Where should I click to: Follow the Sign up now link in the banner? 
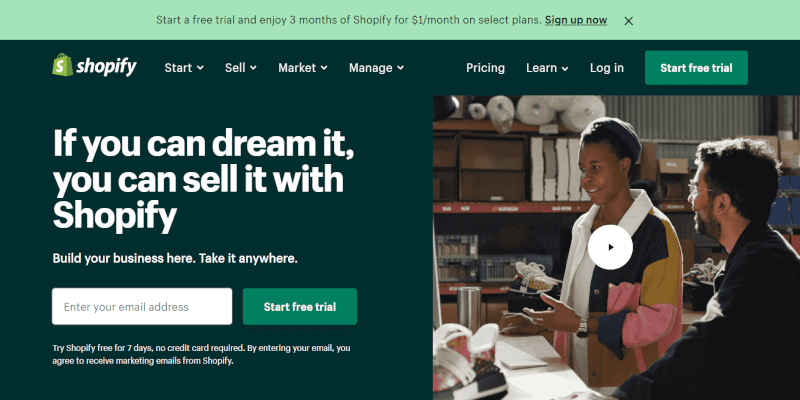(576, 20)
